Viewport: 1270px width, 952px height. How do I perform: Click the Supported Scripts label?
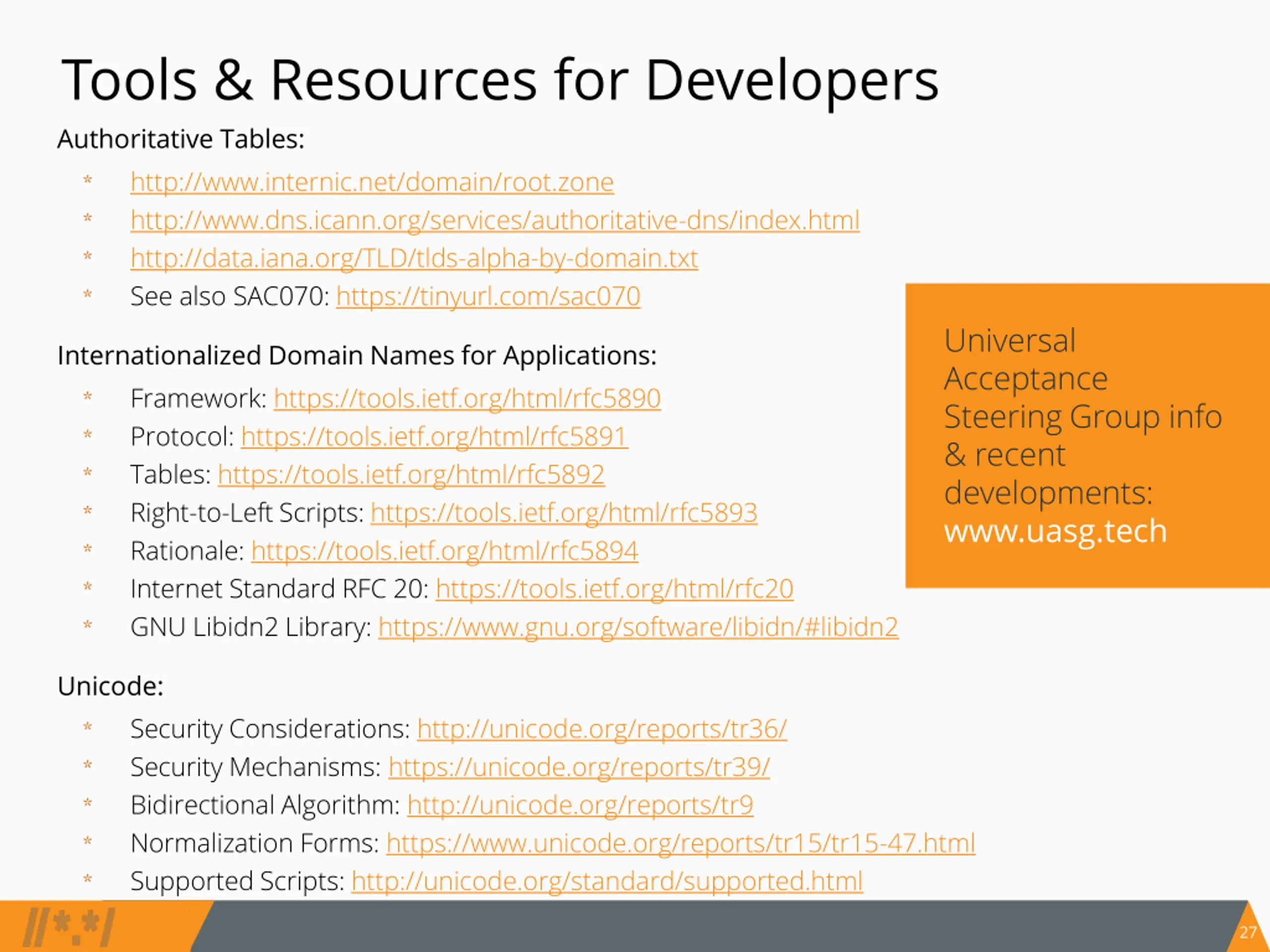(x=237, y=882)
